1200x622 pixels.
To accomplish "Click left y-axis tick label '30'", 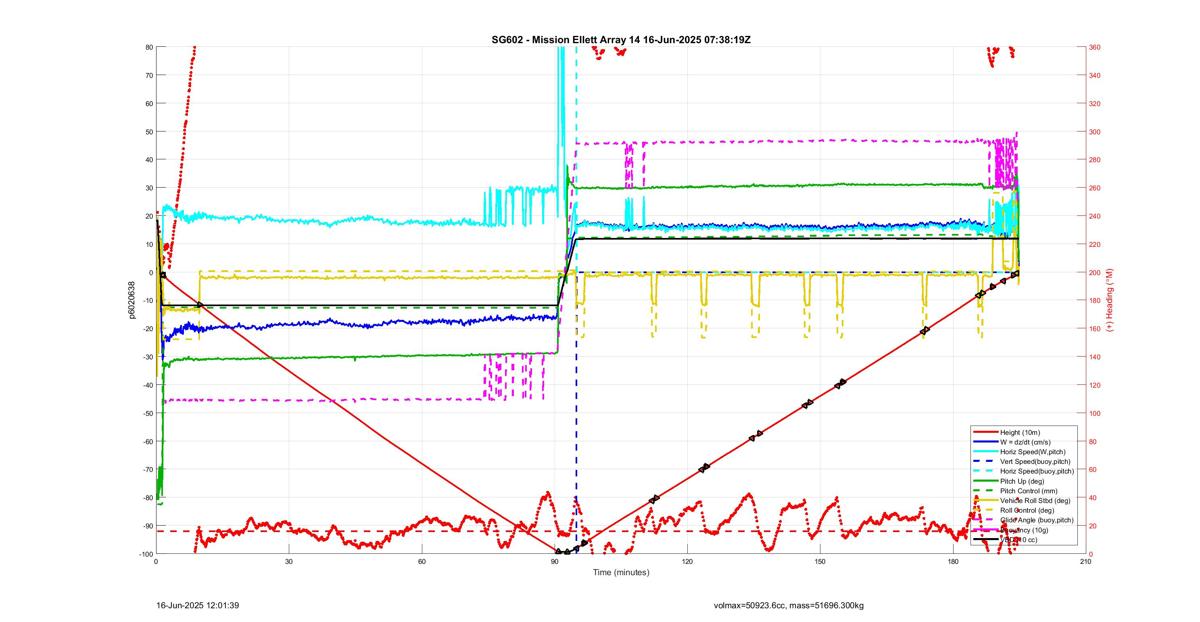I will click(x=148, y=188).
